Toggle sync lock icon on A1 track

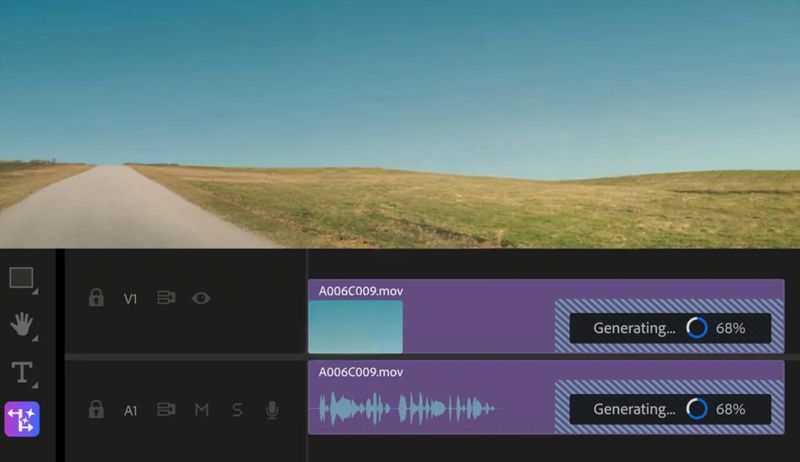click(x=166, y=409)
